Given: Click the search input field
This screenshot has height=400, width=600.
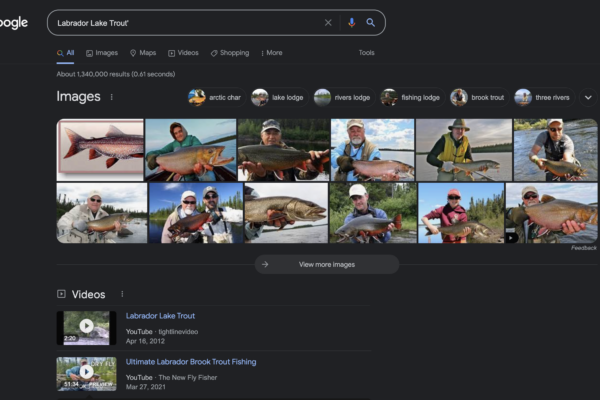Looking at the screenshot, I should coord(185,22).
